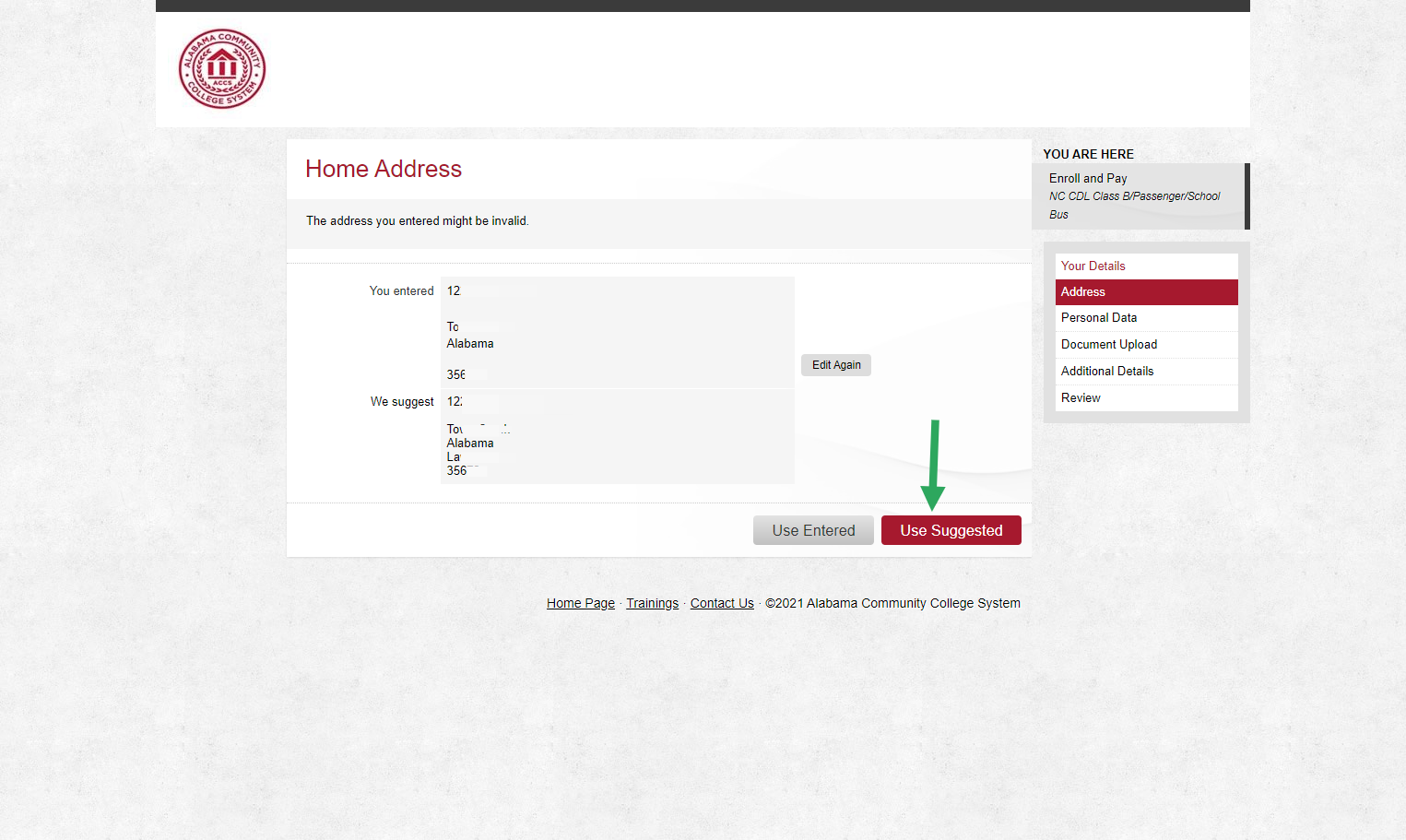Open the Document Upload step
The height and width of the screenshot is (840, 1406).
(x=1146, y=344)
